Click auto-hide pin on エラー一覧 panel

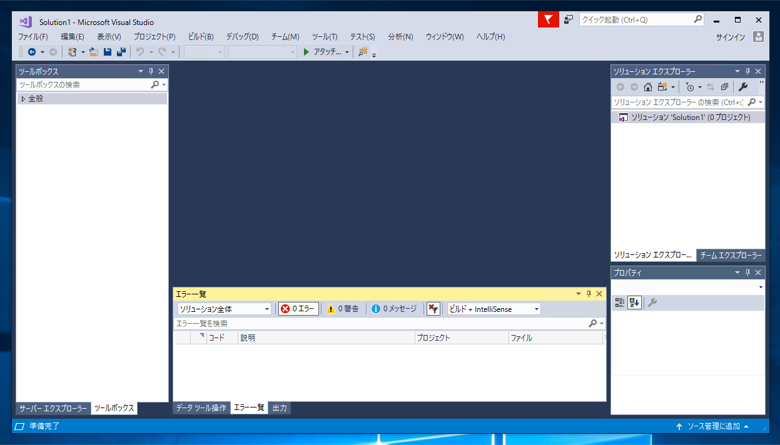point(589,294)
